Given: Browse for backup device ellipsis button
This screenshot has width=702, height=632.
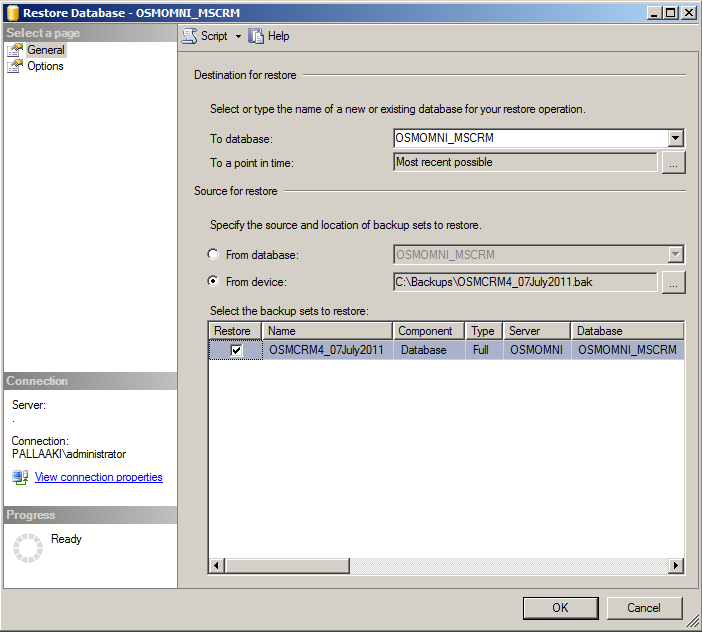Looking at the screenshot, I should pos(674,283).
